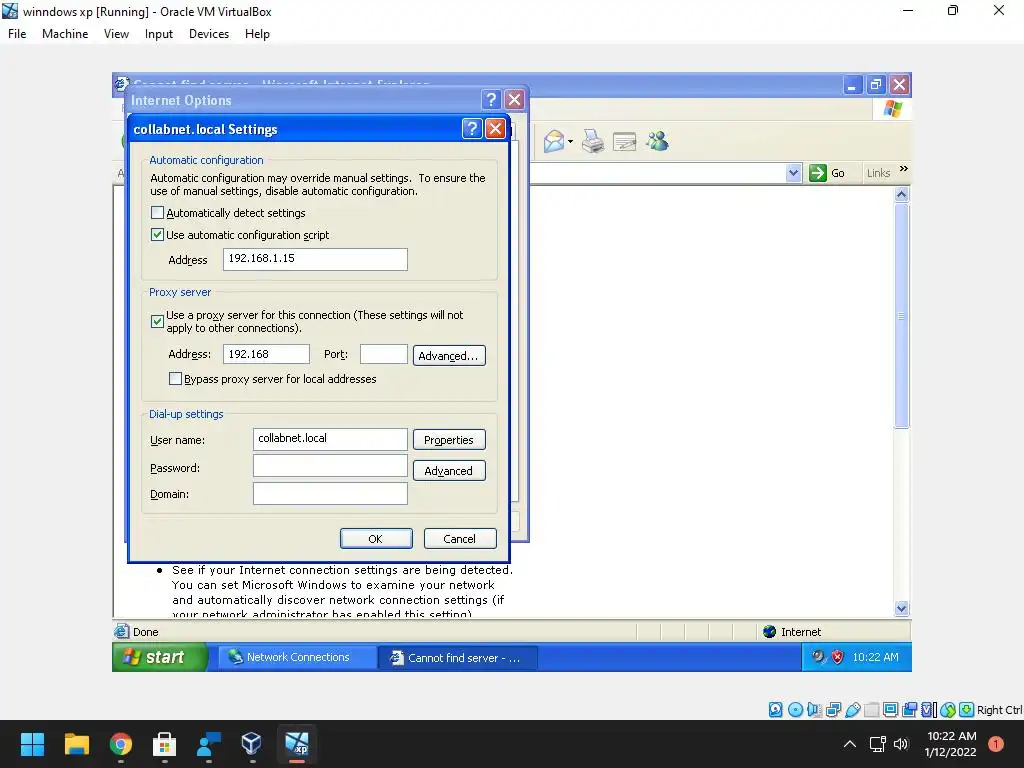This screenshot has height=768, width=1024.
Task: Click the VirtualBox audio indicator
Action: click(814, 710)
